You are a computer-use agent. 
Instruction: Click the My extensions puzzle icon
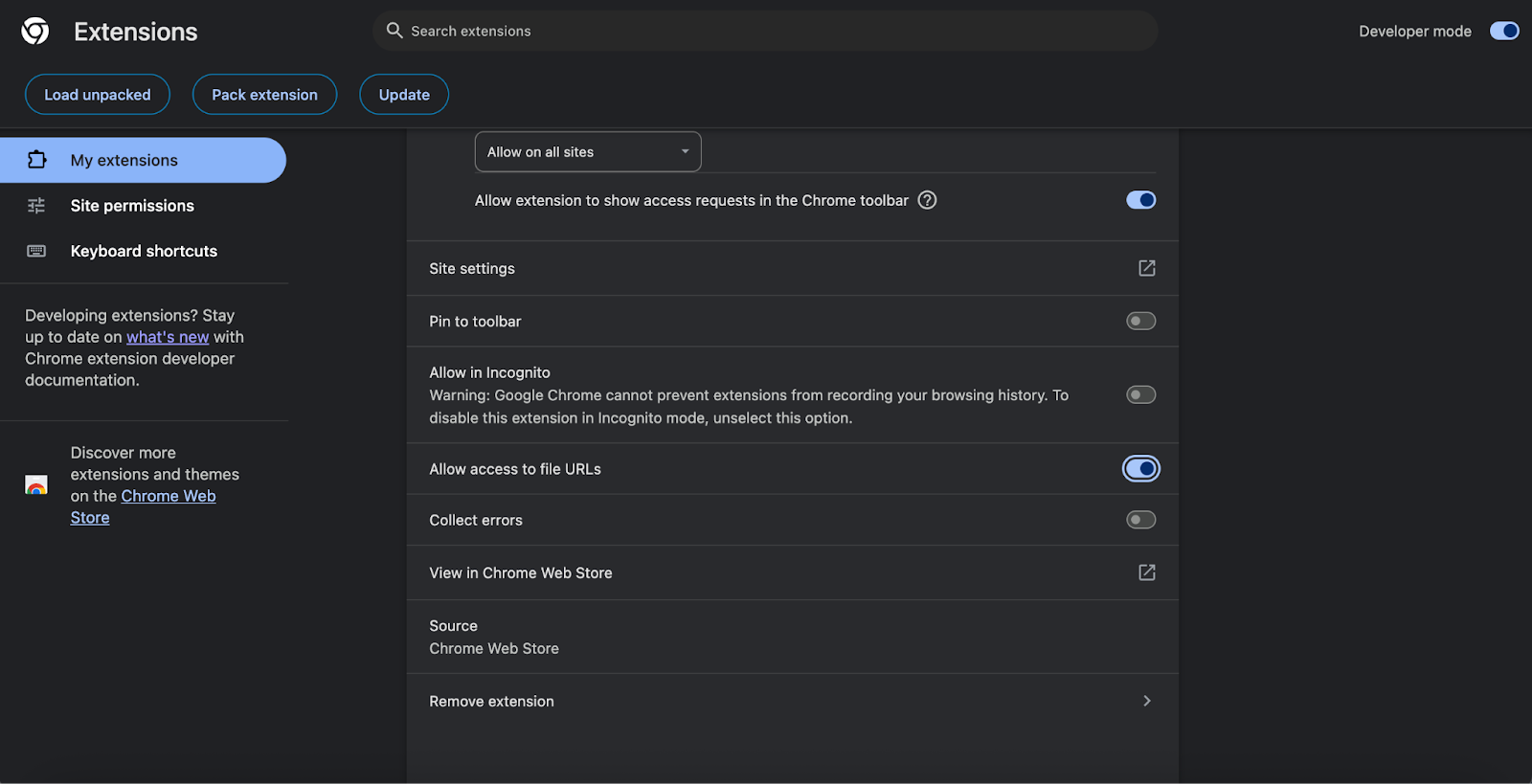point(36,160)
